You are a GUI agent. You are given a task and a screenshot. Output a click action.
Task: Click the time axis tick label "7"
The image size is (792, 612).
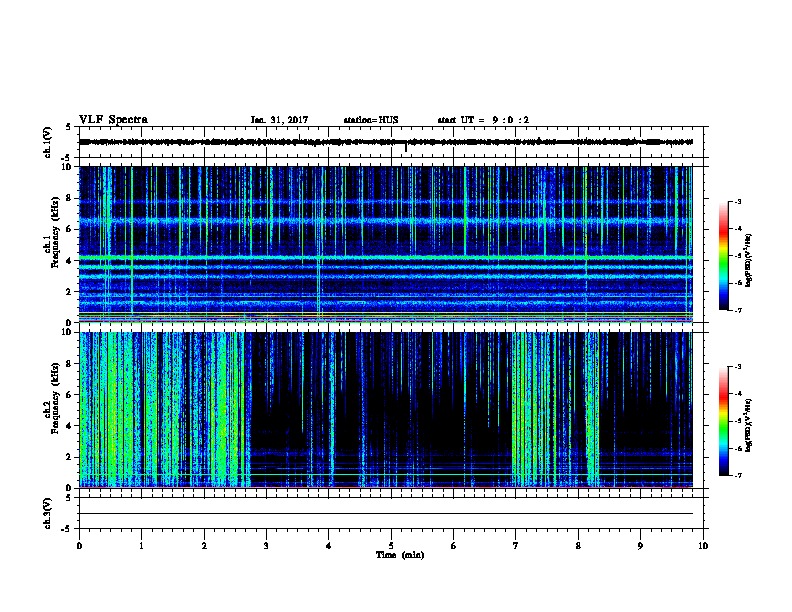pyautogui.click(x=516, y=546)
